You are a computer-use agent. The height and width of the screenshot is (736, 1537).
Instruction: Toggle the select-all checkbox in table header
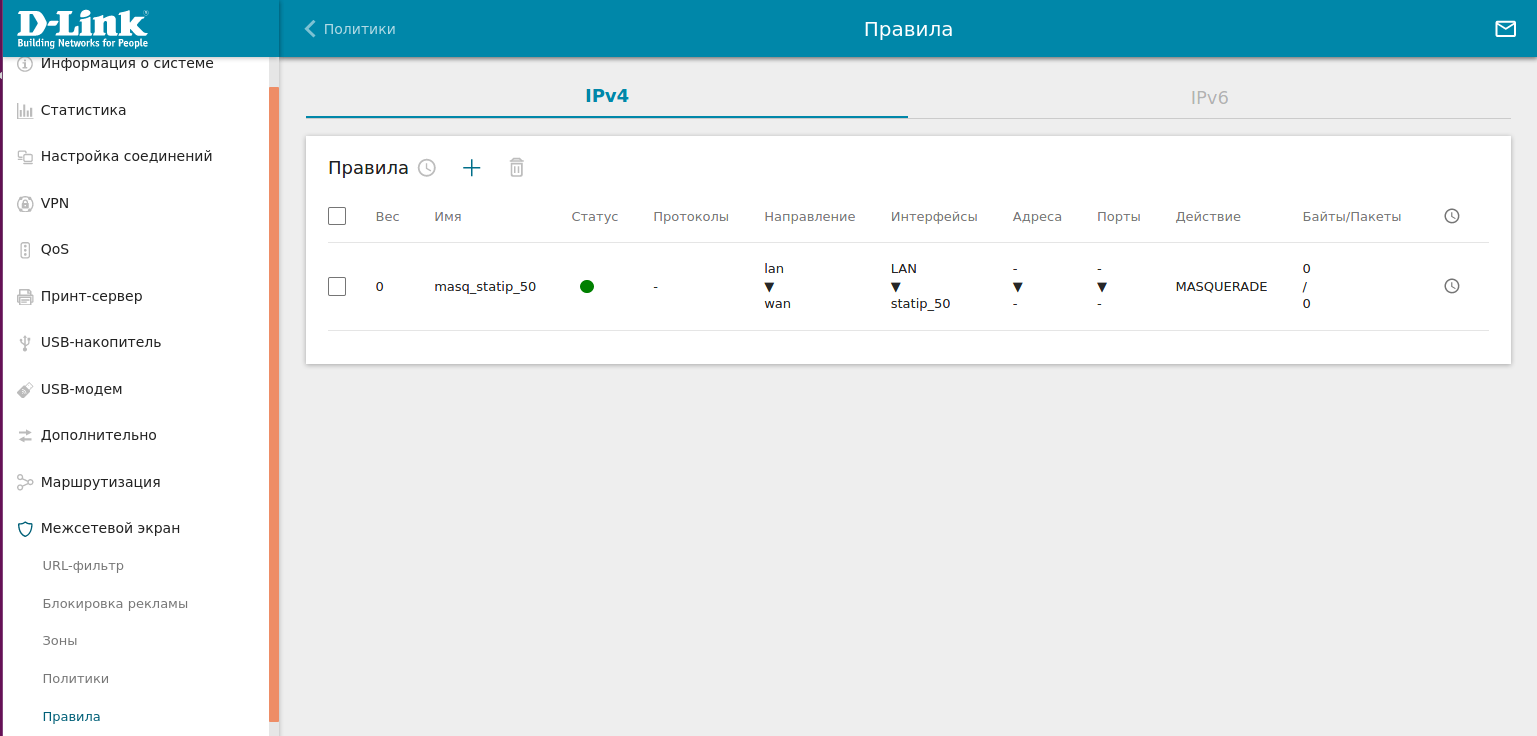point(337,216)
